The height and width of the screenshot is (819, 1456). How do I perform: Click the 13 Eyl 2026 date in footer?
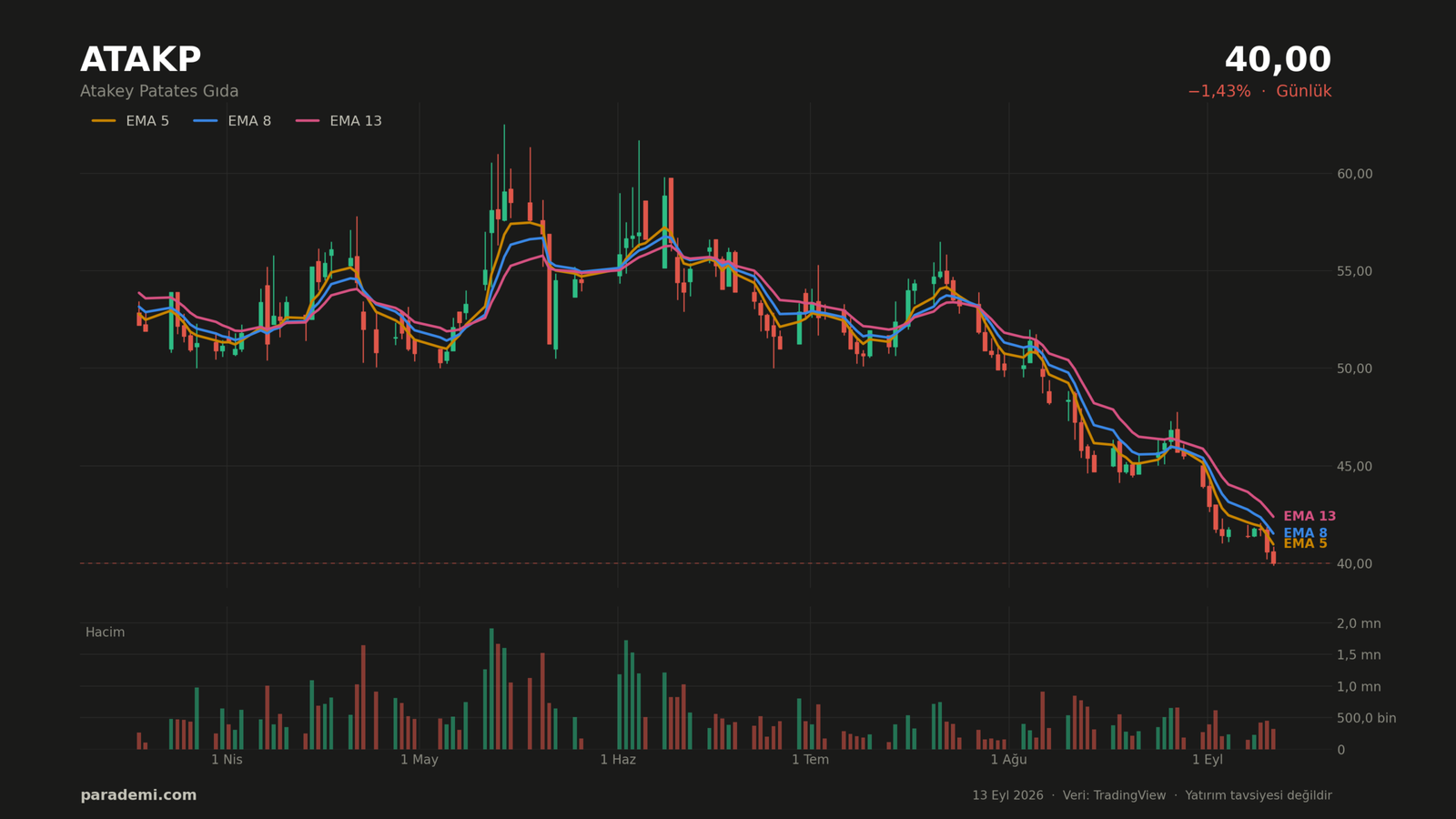click(1007, 795)
